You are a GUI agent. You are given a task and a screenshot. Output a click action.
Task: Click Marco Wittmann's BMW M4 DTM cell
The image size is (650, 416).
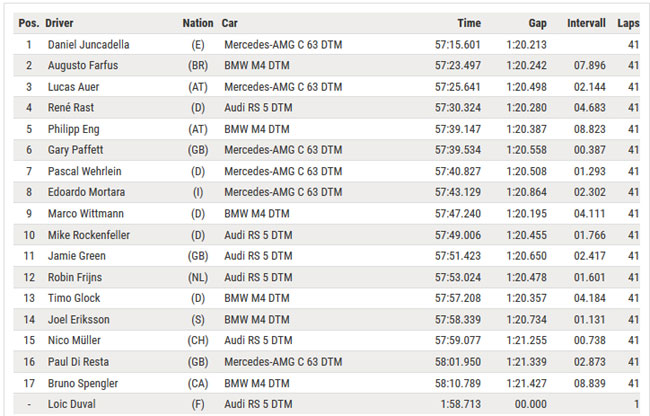[259, 214]
